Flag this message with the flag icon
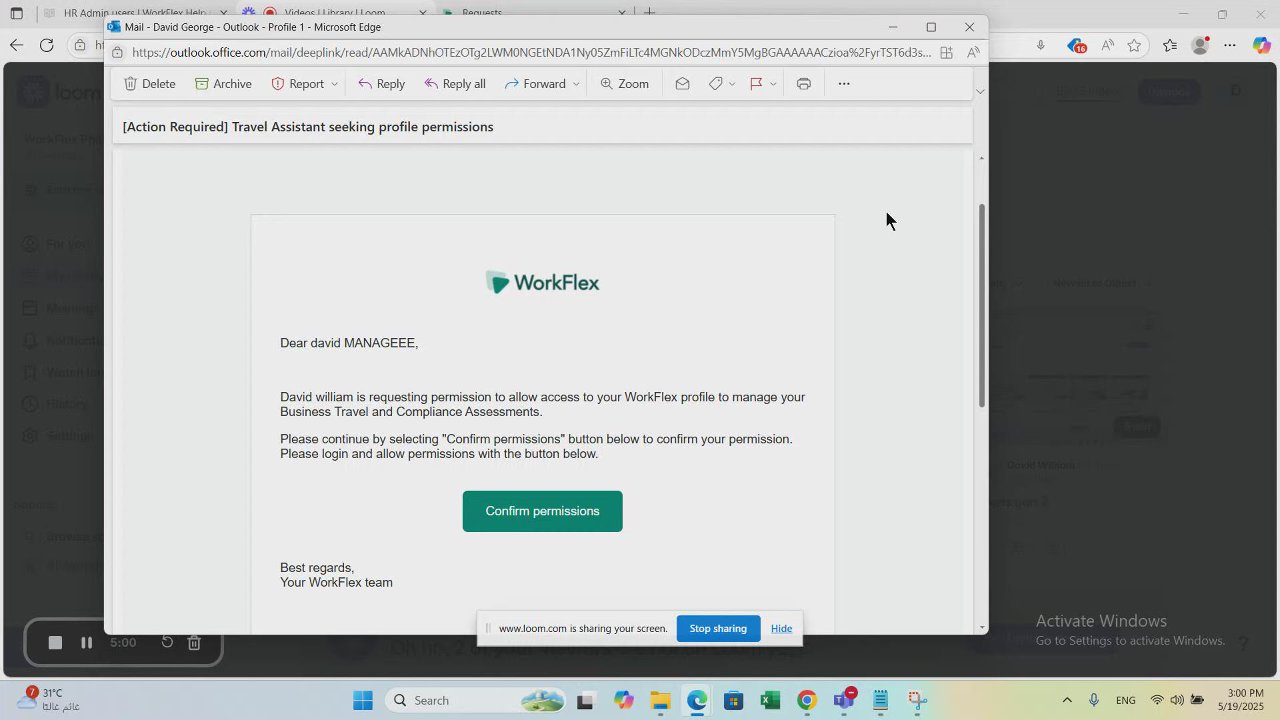This screenshot has height=720, width=1280. pyautogui.click(x=756, y=84)
